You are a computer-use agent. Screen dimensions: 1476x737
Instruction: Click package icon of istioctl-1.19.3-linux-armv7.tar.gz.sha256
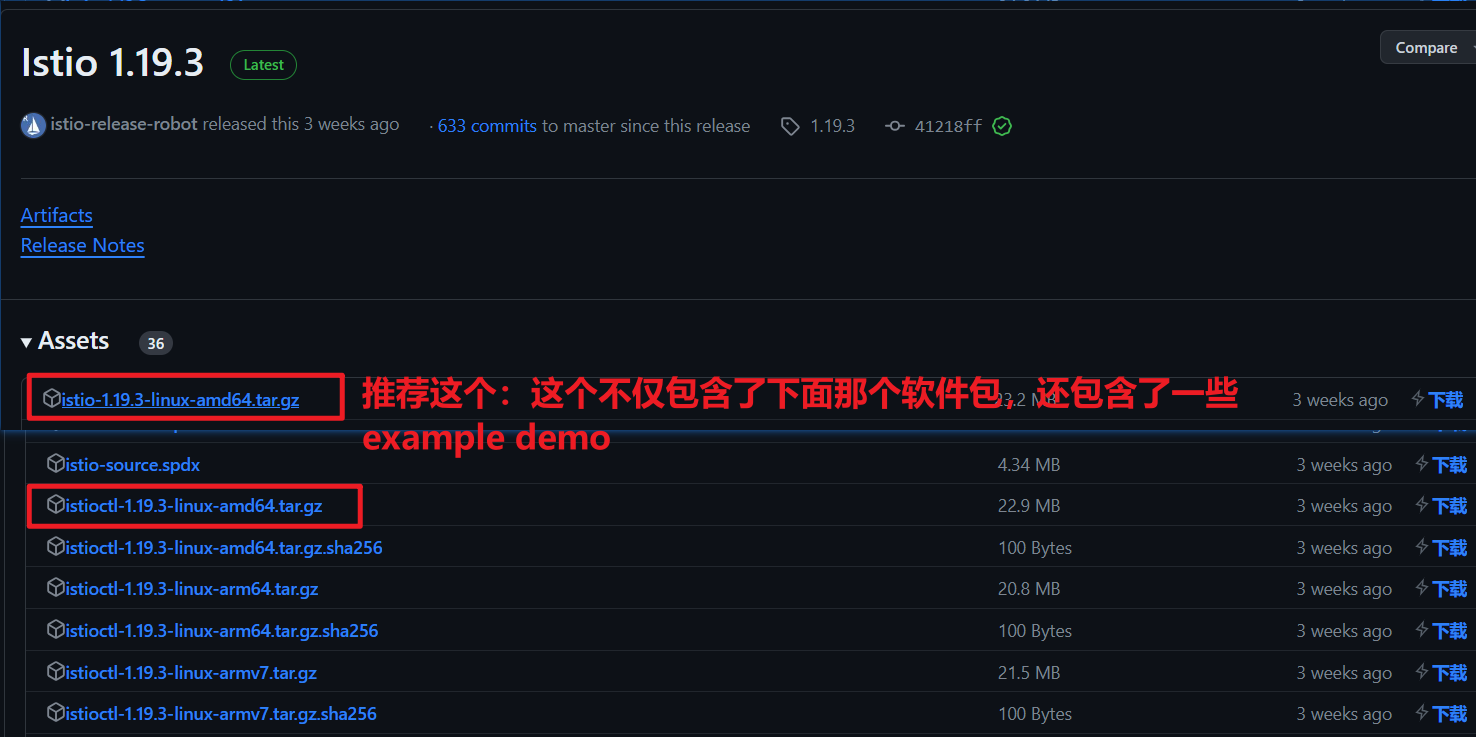pos(56,713)
